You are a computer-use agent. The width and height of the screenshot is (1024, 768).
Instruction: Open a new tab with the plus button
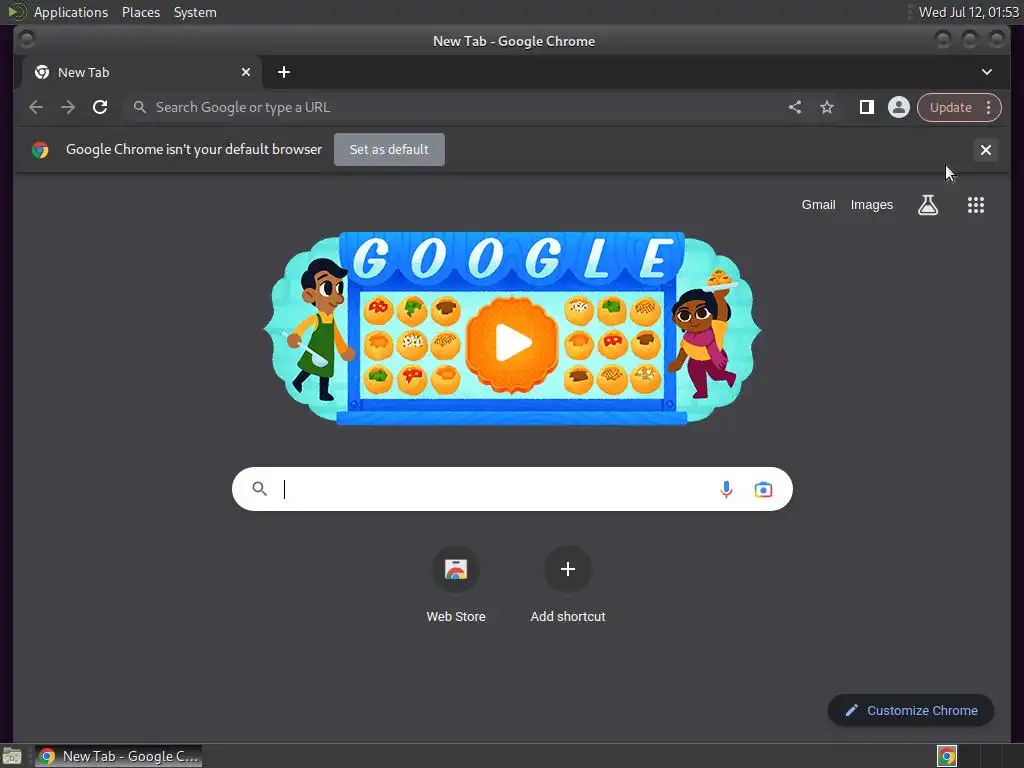[x=283, y=72]
